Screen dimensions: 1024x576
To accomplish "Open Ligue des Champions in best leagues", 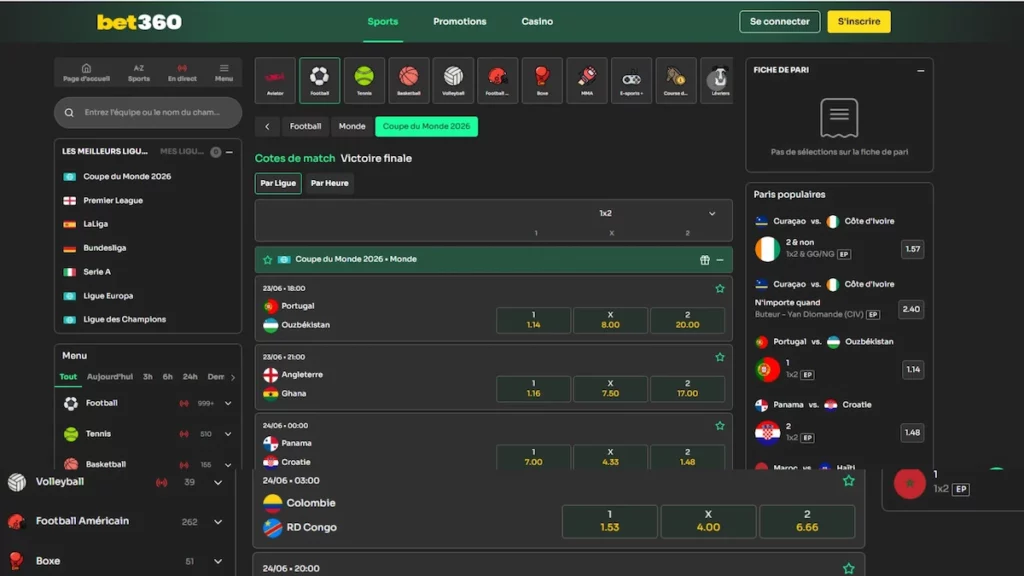I will pyautogui.click(x=124, y=319).
